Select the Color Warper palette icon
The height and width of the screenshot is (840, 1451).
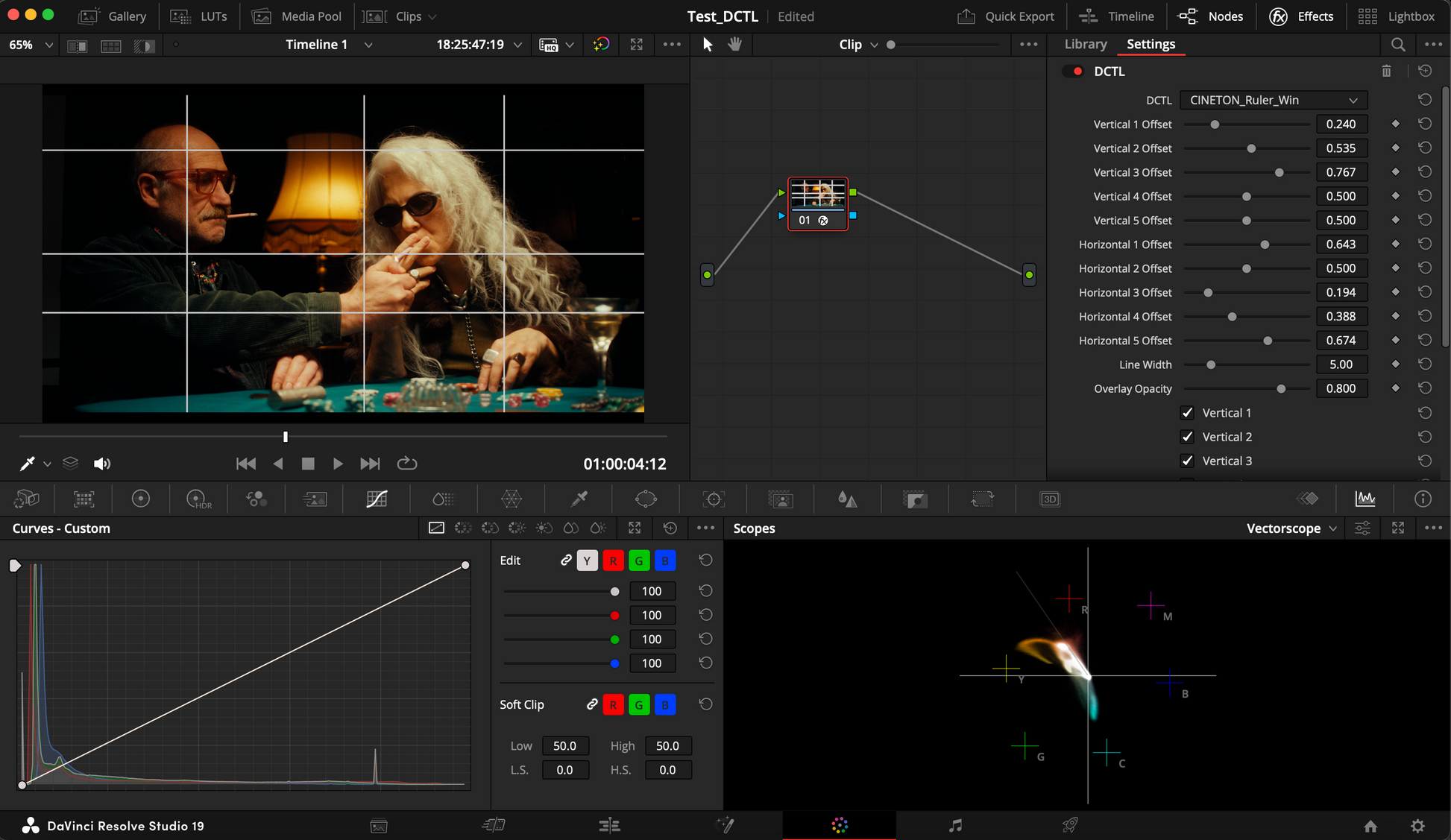[512, 499]
